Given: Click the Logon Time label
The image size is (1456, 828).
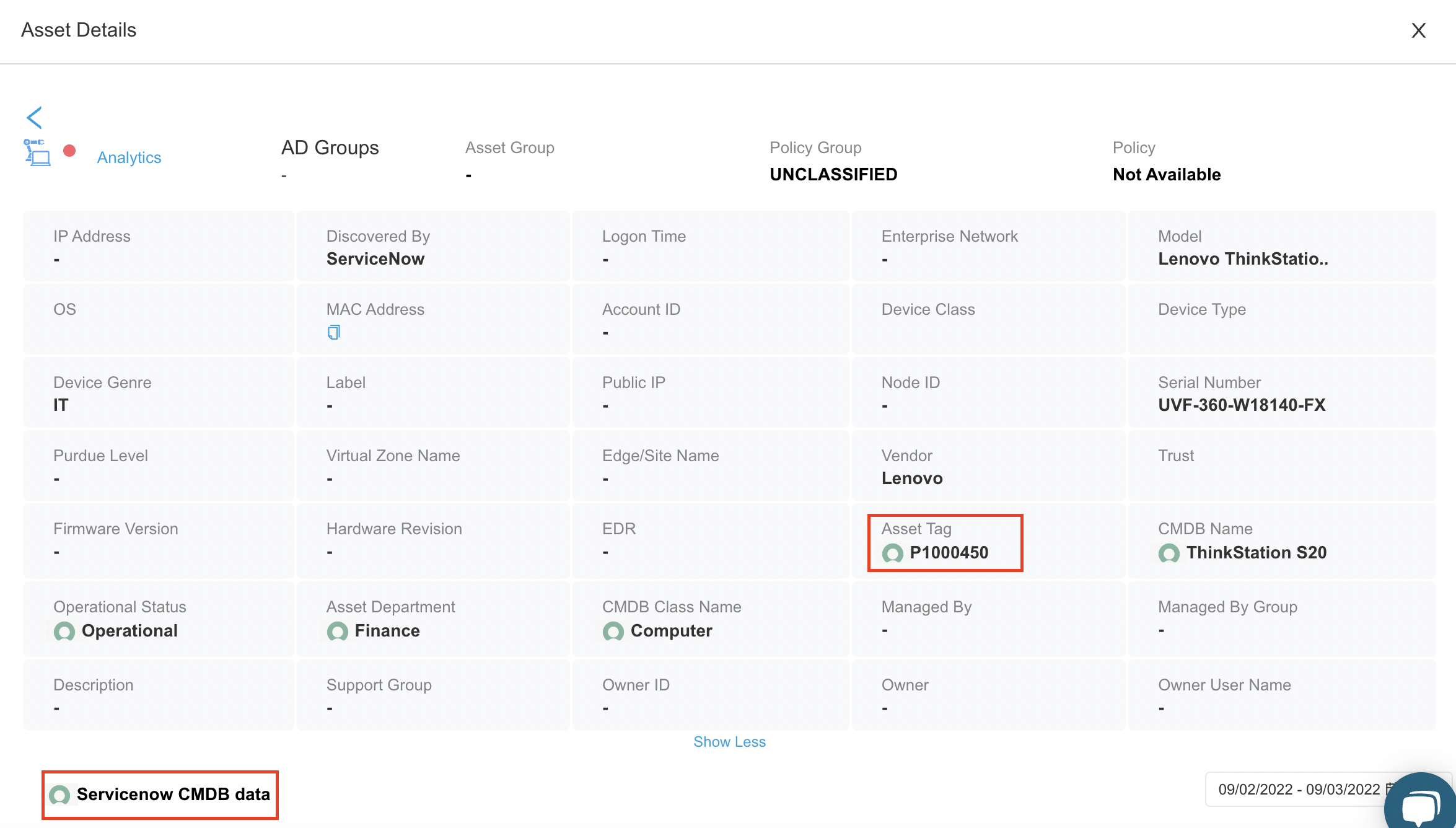Looking at the screenshot, I should [644, 236].
